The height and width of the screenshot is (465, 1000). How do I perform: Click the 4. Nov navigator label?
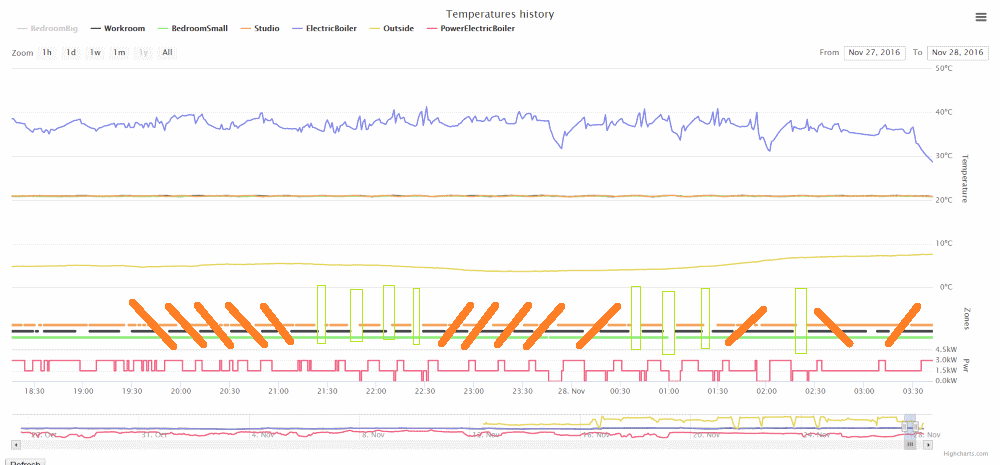point(263,435)
